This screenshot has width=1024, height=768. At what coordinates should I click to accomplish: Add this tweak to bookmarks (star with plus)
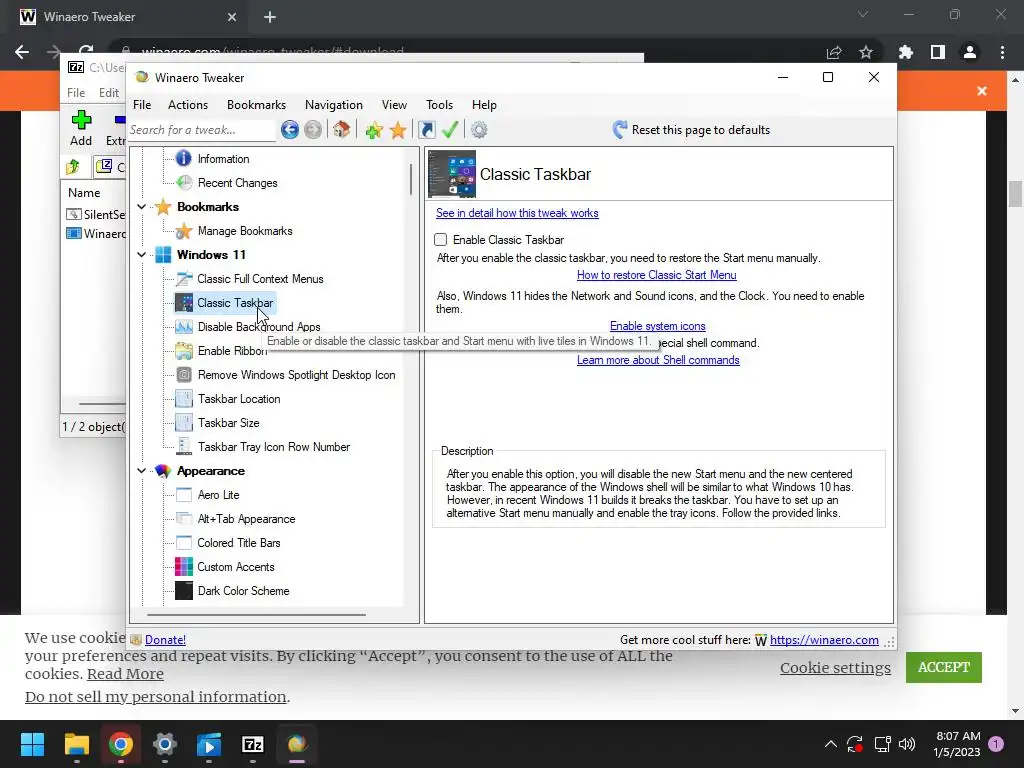374,130
